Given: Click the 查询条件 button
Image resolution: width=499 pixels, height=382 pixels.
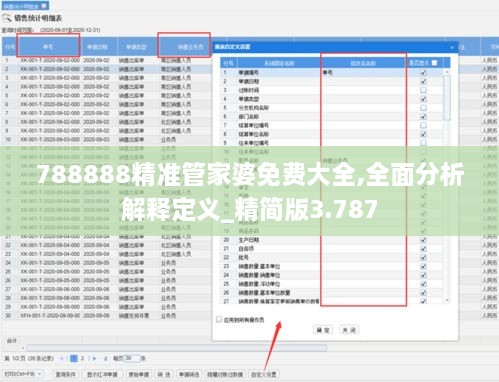Looking at the screenshot, I should 66,374.
